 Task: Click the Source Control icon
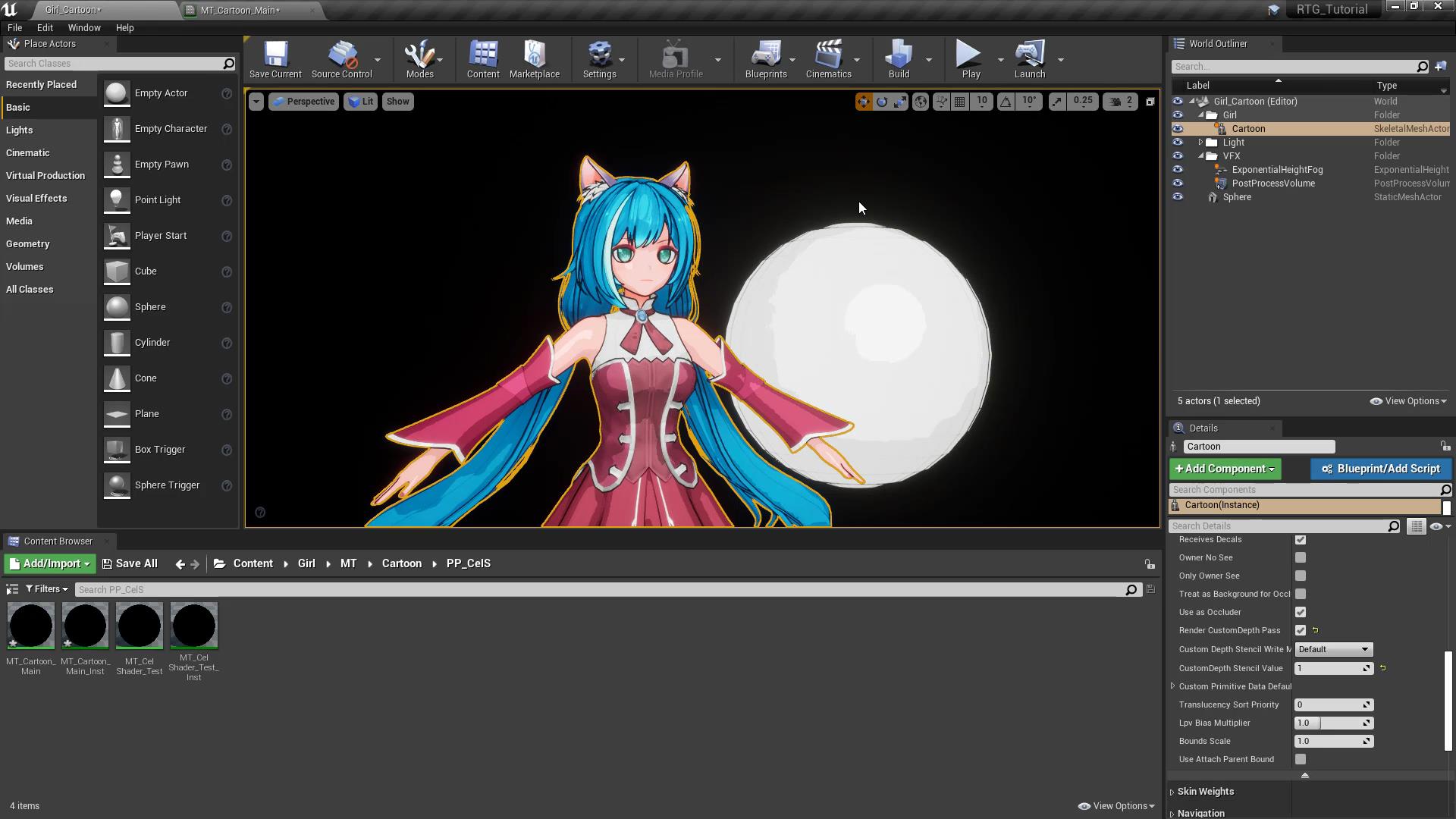(x=341, y=59)
